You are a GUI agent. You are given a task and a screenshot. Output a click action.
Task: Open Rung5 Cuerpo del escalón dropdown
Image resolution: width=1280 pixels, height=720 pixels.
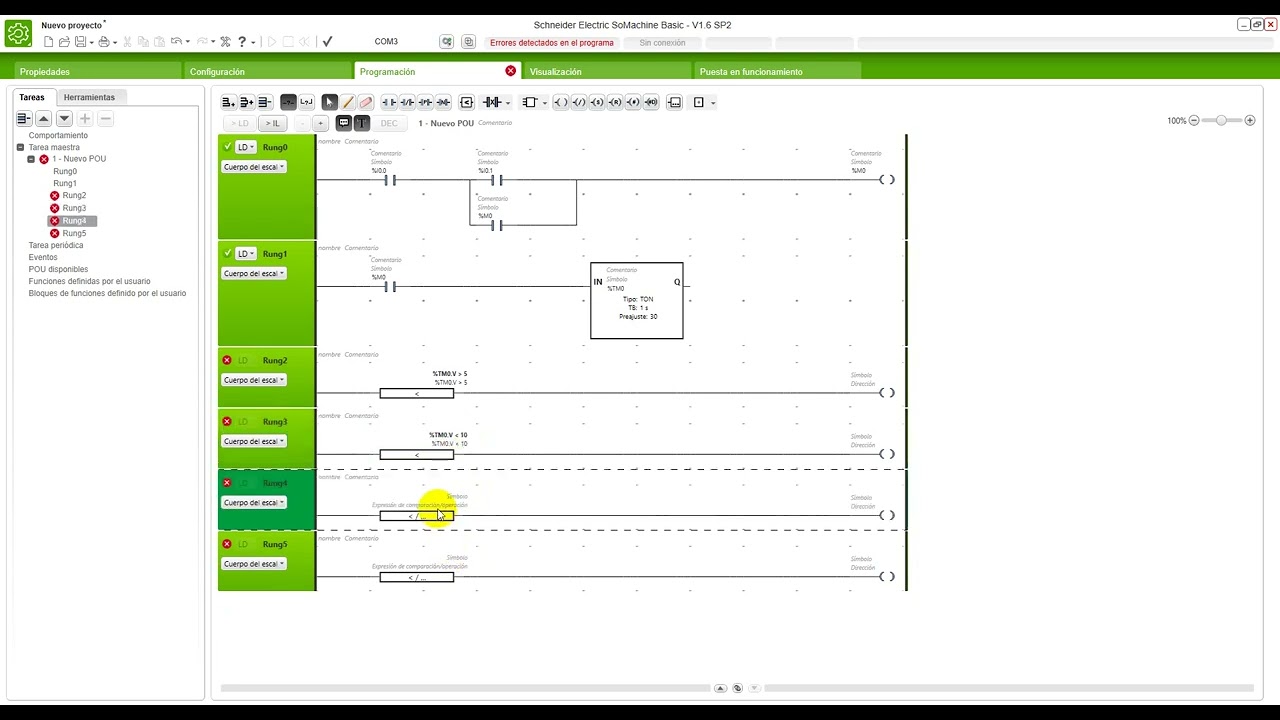(x=253, y=564)
